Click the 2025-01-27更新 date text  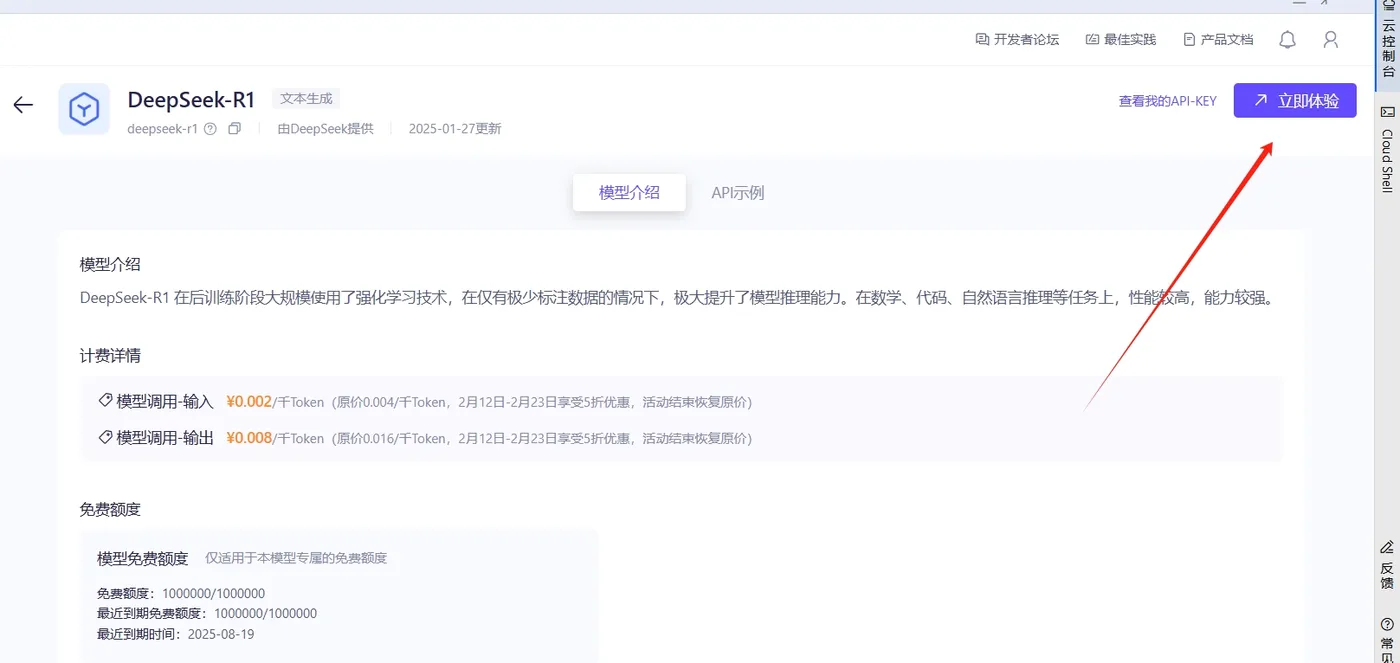[455, 129]
